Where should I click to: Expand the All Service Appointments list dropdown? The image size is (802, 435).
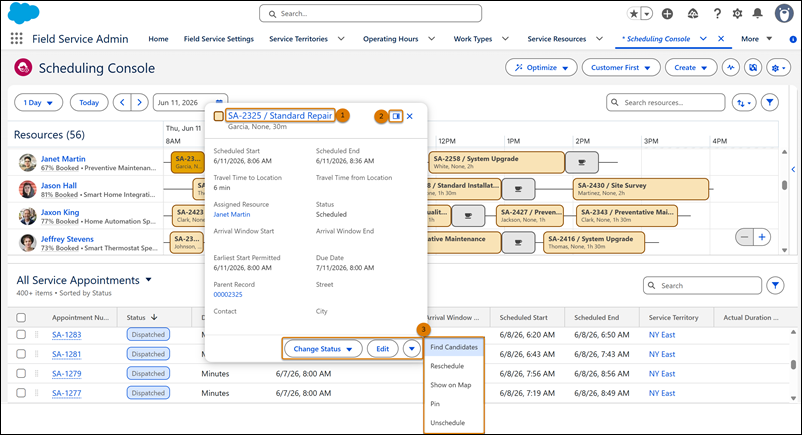pos(148,280)
